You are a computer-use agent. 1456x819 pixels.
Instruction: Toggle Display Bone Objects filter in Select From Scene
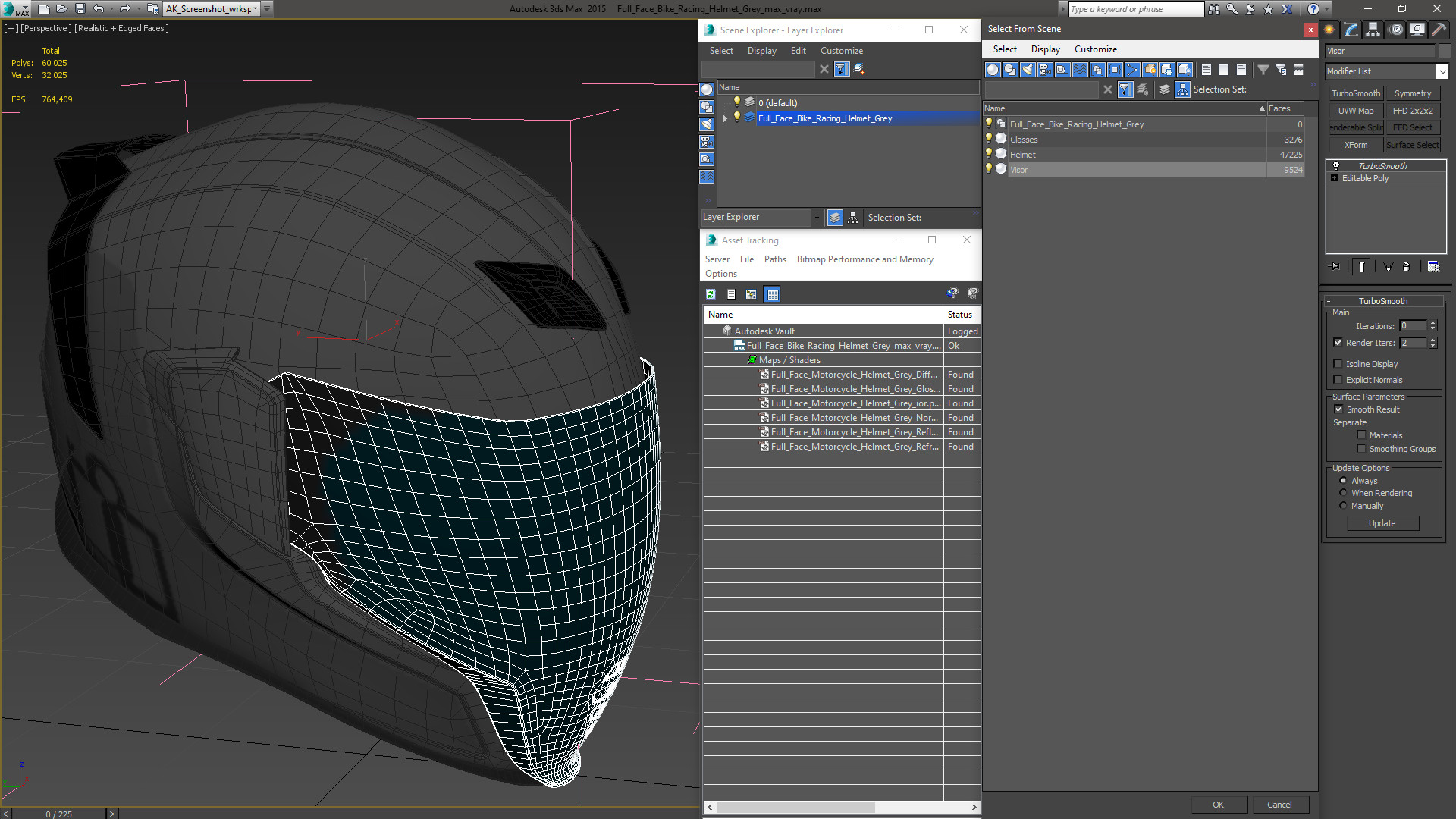coord(1132,70)
